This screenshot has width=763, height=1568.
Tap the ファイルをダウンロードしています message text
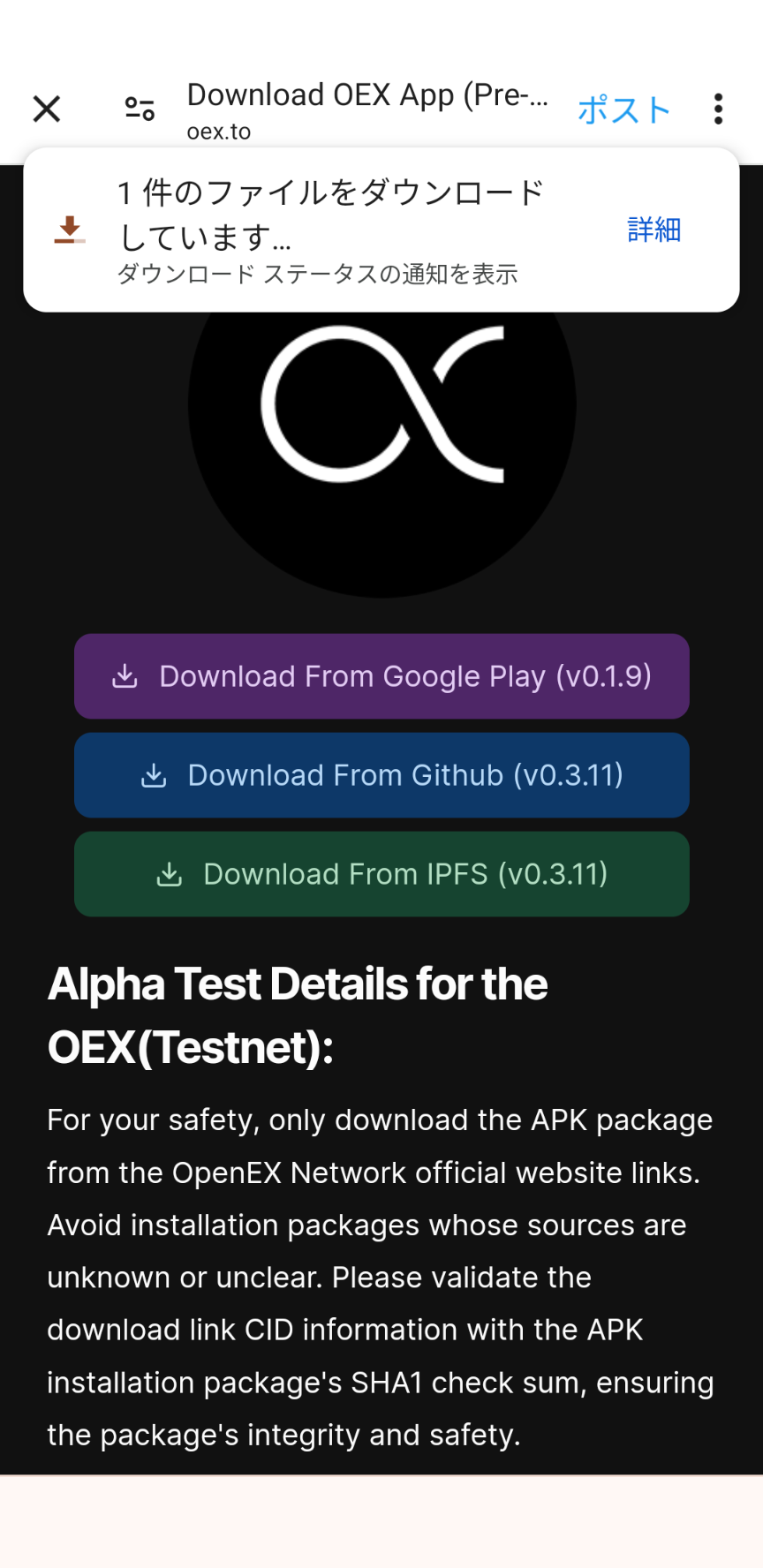(x=330, y=215)
